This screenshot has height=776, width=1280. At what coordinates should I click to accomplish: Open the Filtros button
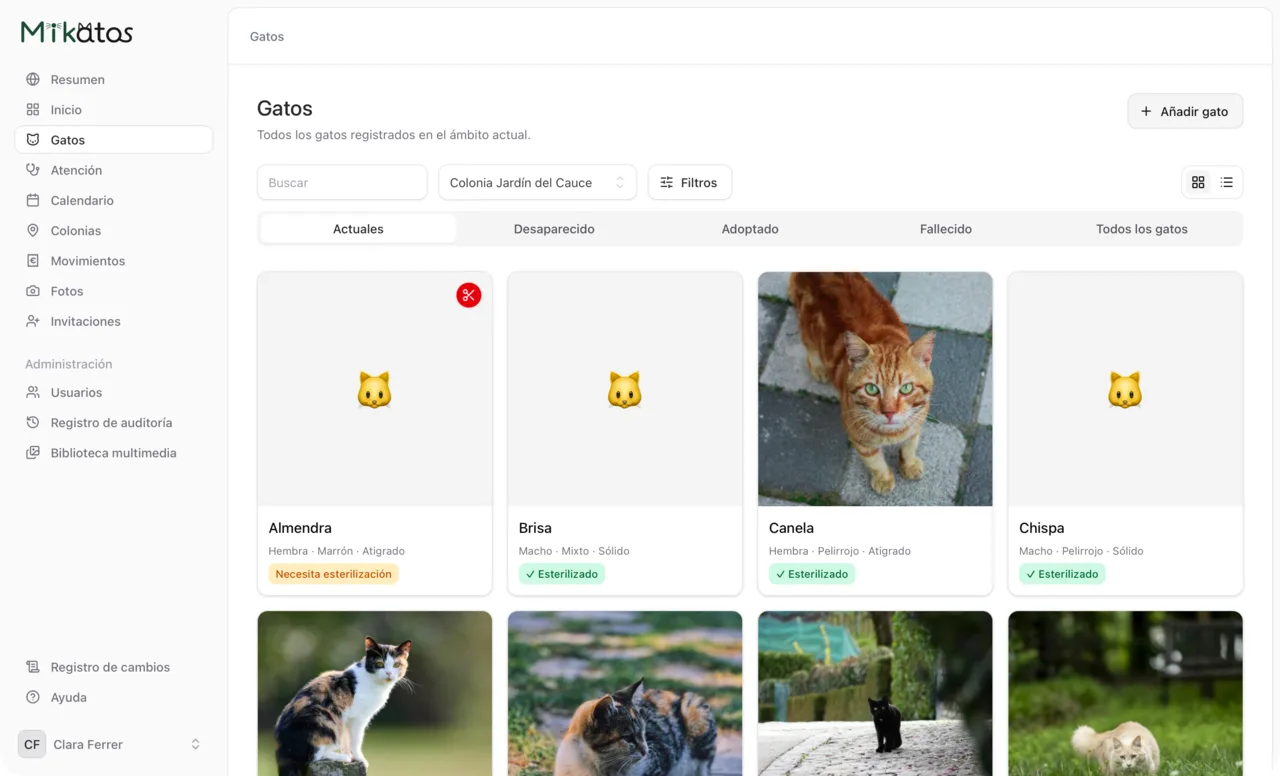tap(690, 183)
